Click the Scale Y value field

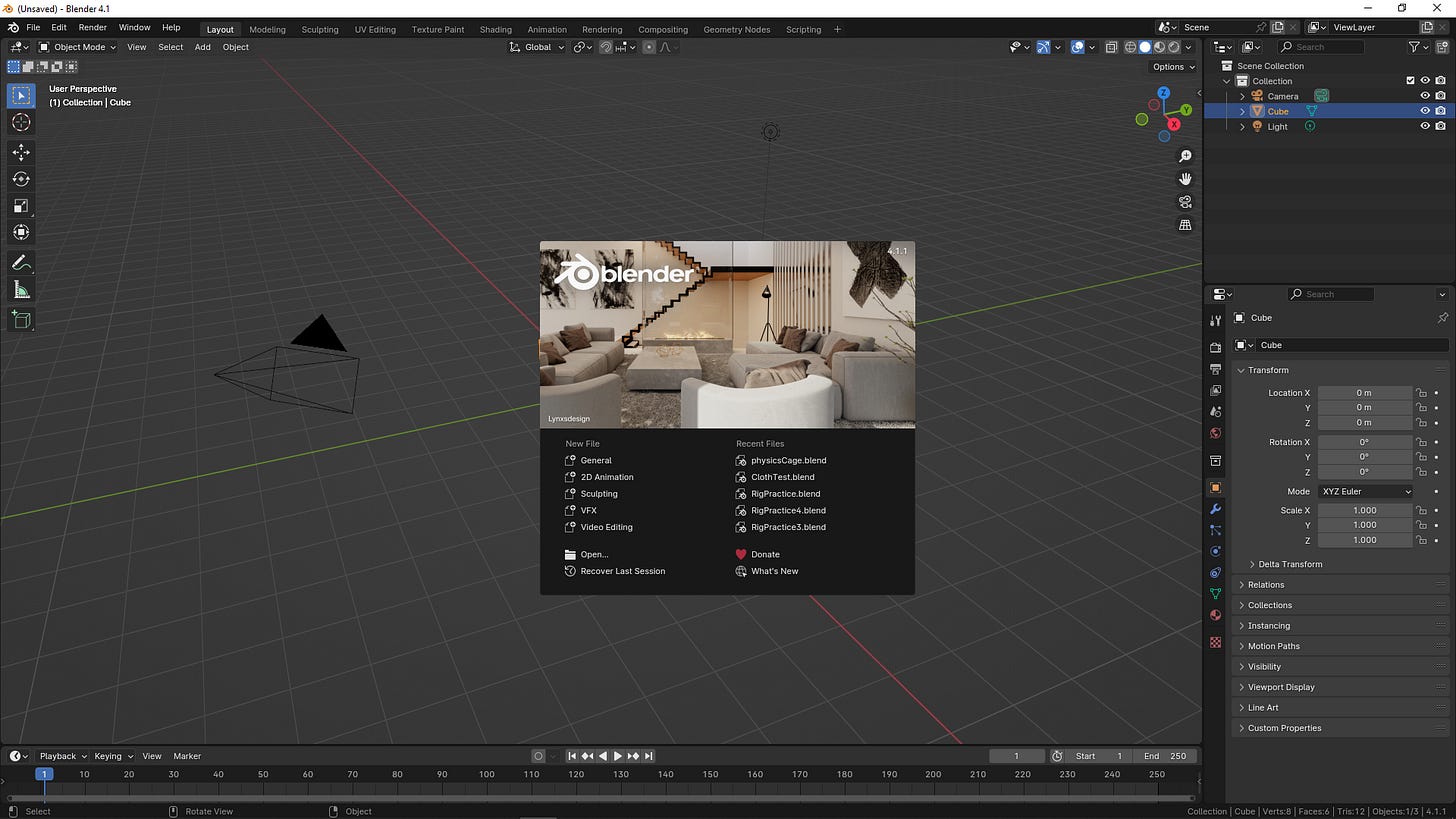pos(1364,525)
